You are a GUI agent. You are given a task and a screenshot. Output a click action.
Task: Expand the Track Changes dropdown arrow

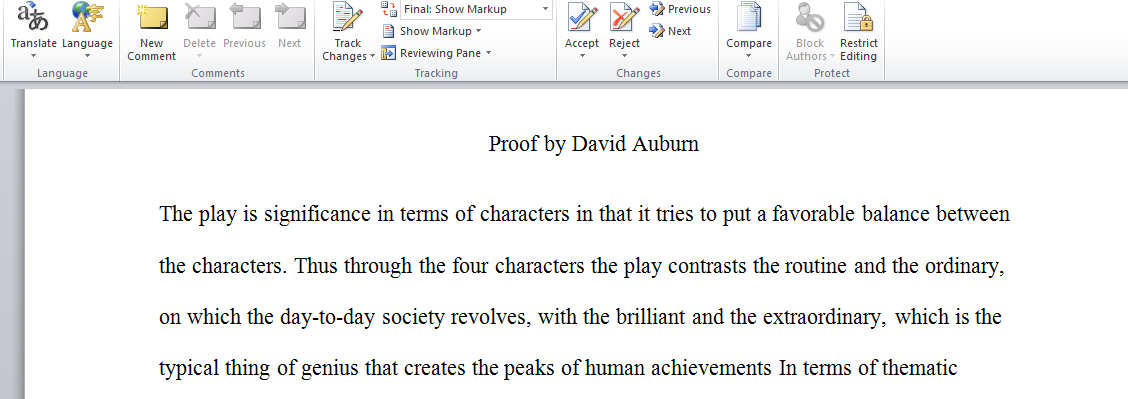coord(372,57)
